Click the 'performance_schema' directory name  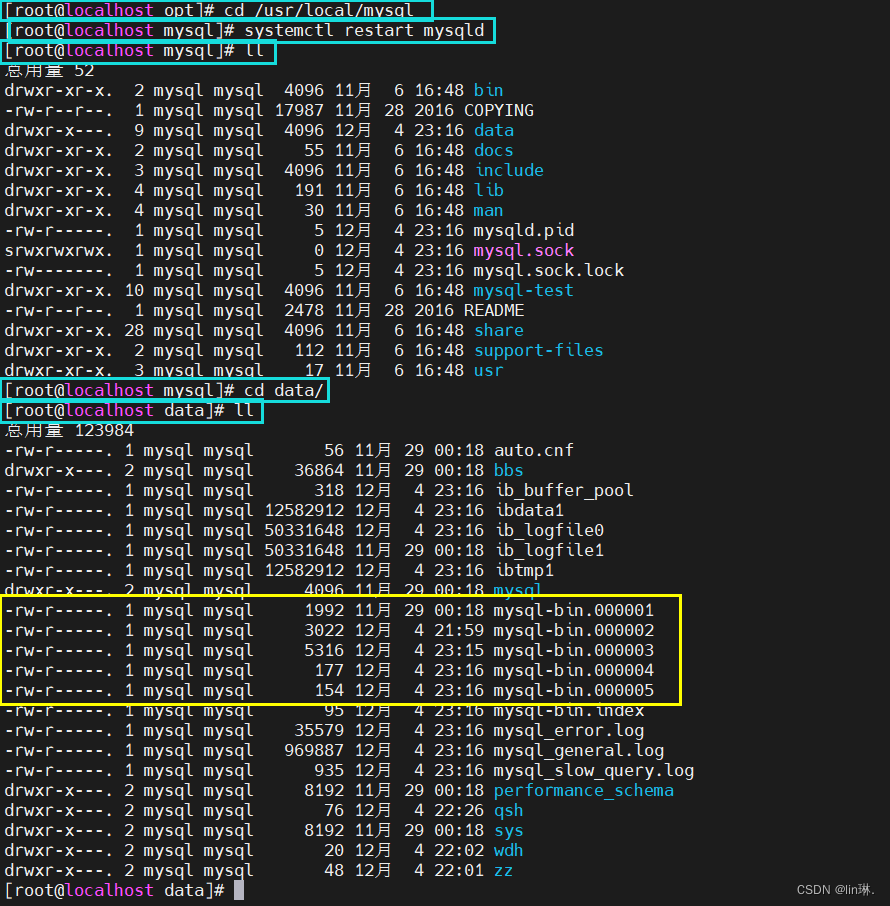pyautogui.click(x=584, y=790)
